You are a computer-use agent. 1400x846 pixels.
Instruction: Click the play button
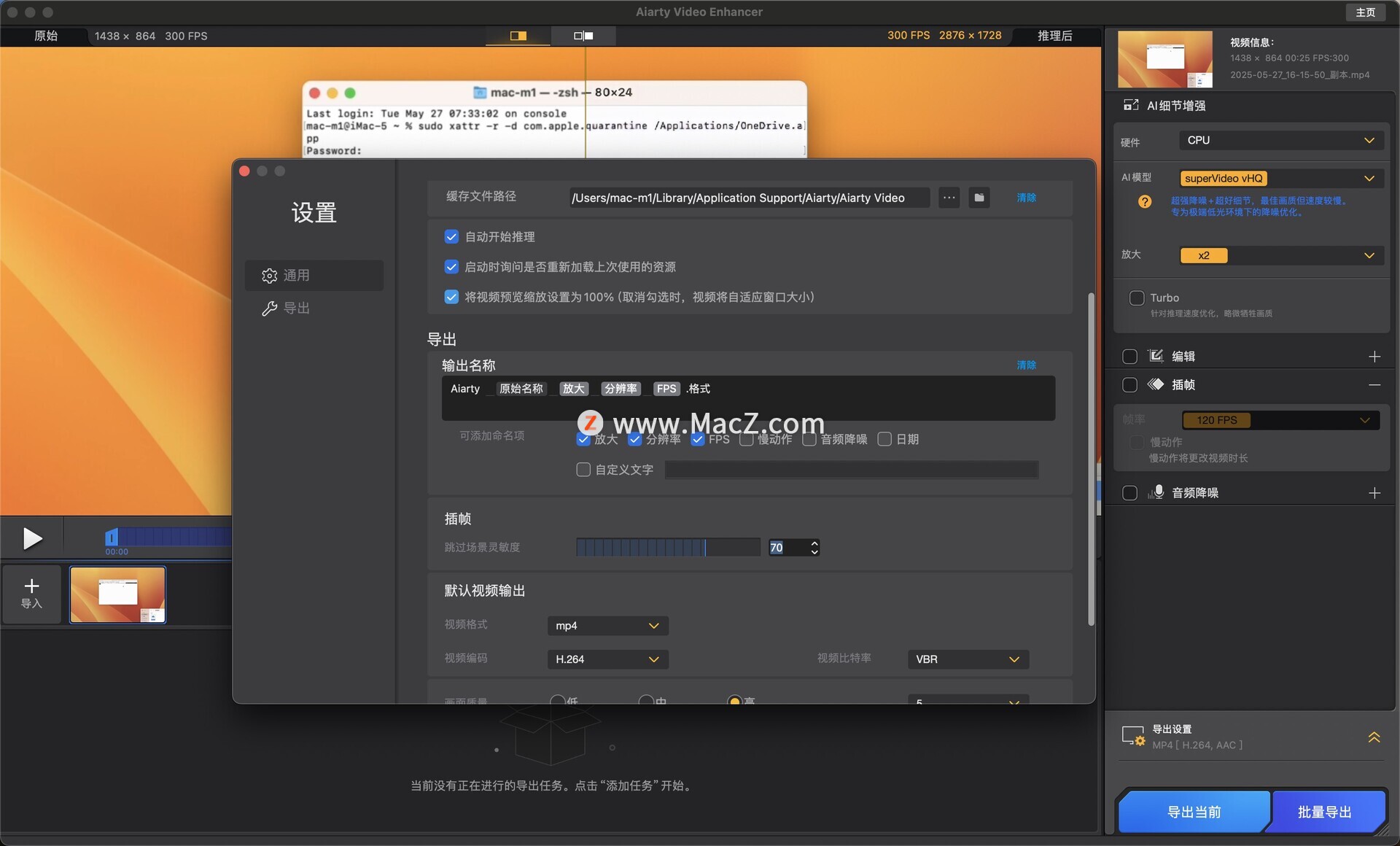[32, 538]
